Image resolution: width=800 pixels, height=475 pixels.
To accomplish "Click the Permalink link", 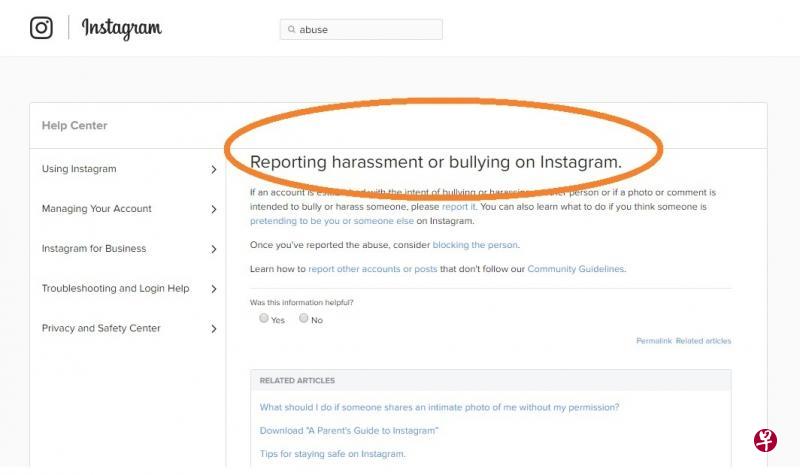I will coord(654,341).
